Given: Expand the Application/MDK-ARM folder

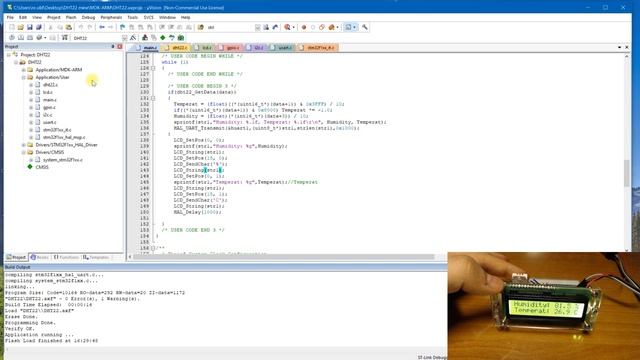Looking at the screenshot, I should click(24, 69).
